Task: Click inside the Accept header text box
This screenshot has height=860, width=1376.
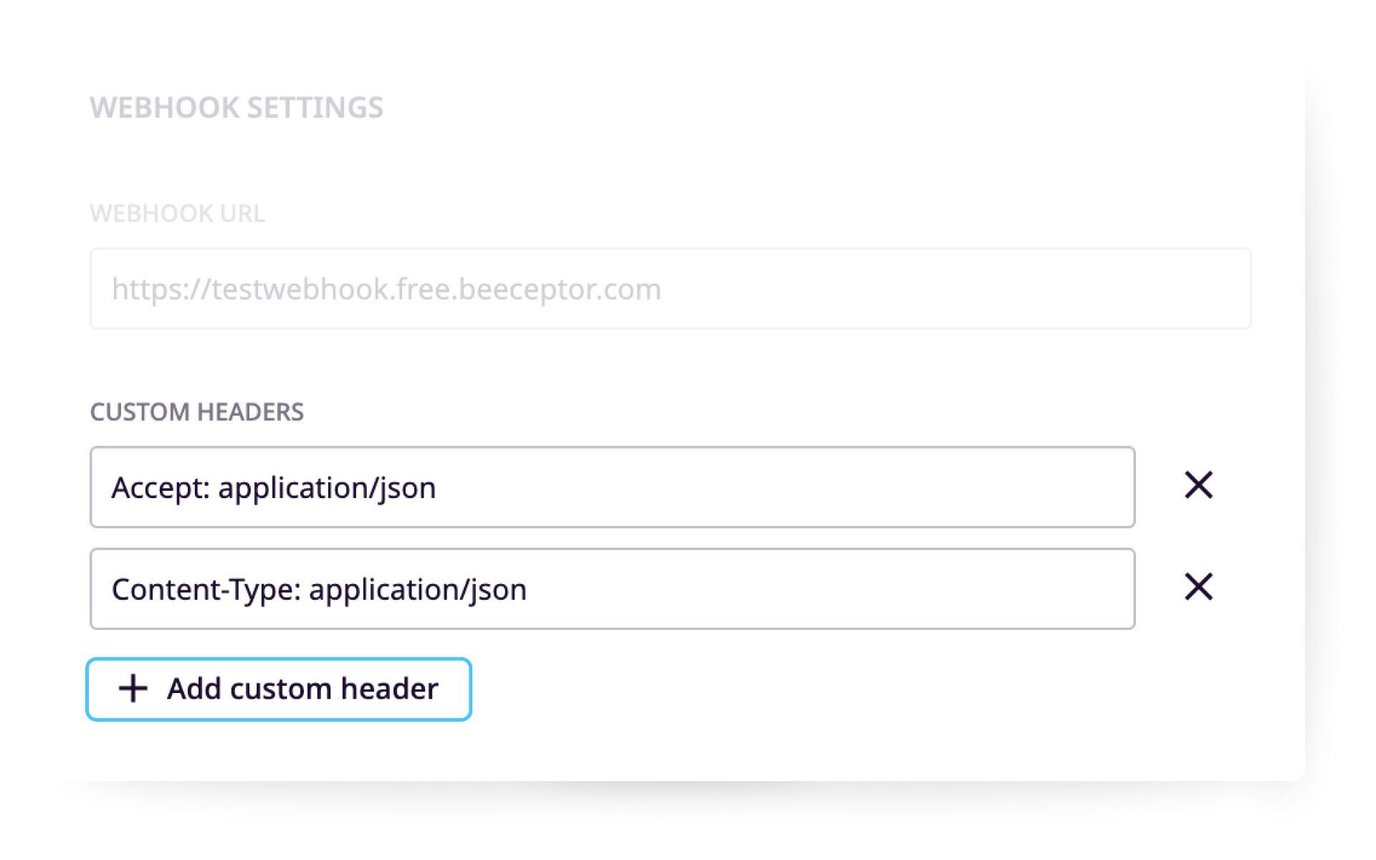Action: (613, 487)
